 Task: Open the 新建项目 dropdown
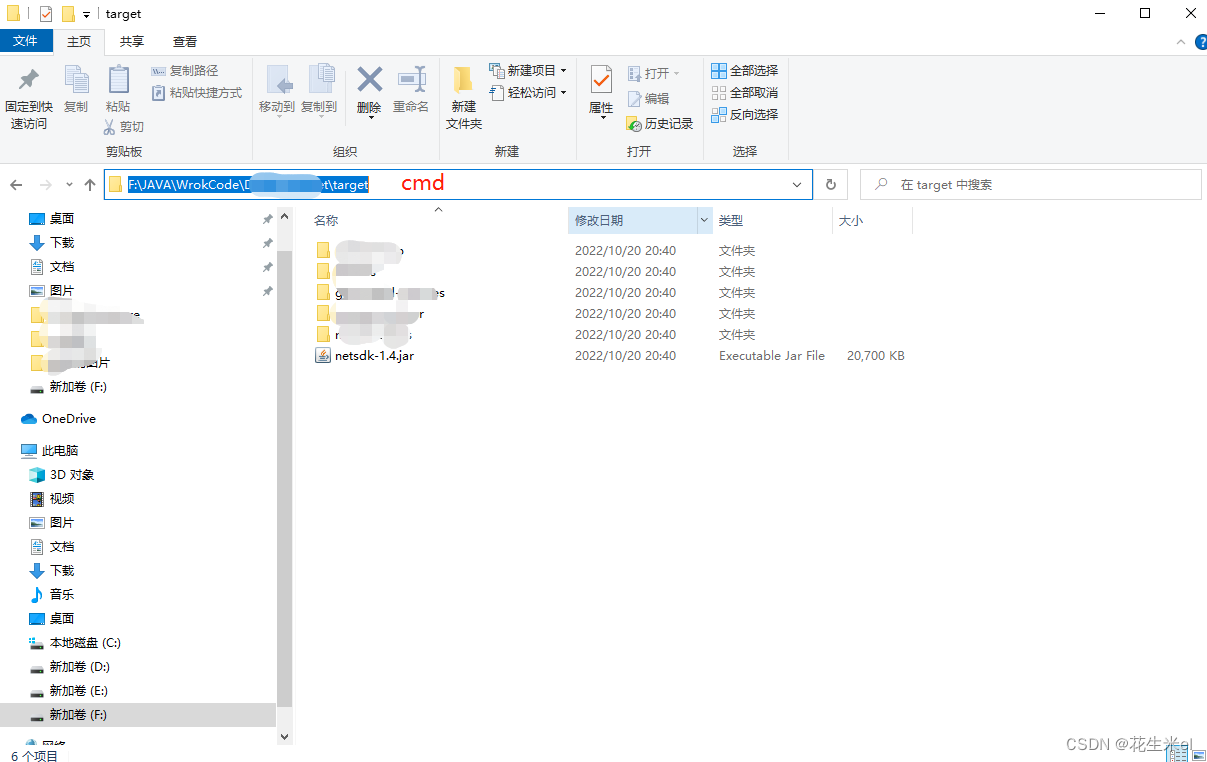(x=528, y=71)
